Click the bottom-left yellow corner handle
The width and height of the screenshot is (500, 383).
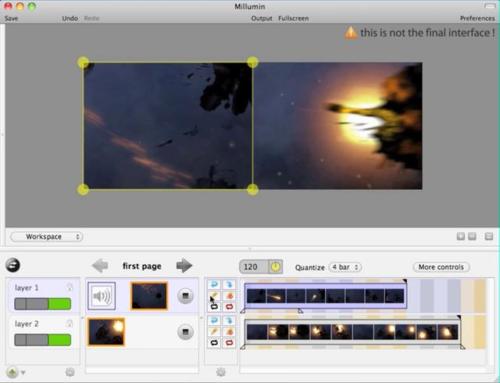pyautogui.click(x=83, y=189)
